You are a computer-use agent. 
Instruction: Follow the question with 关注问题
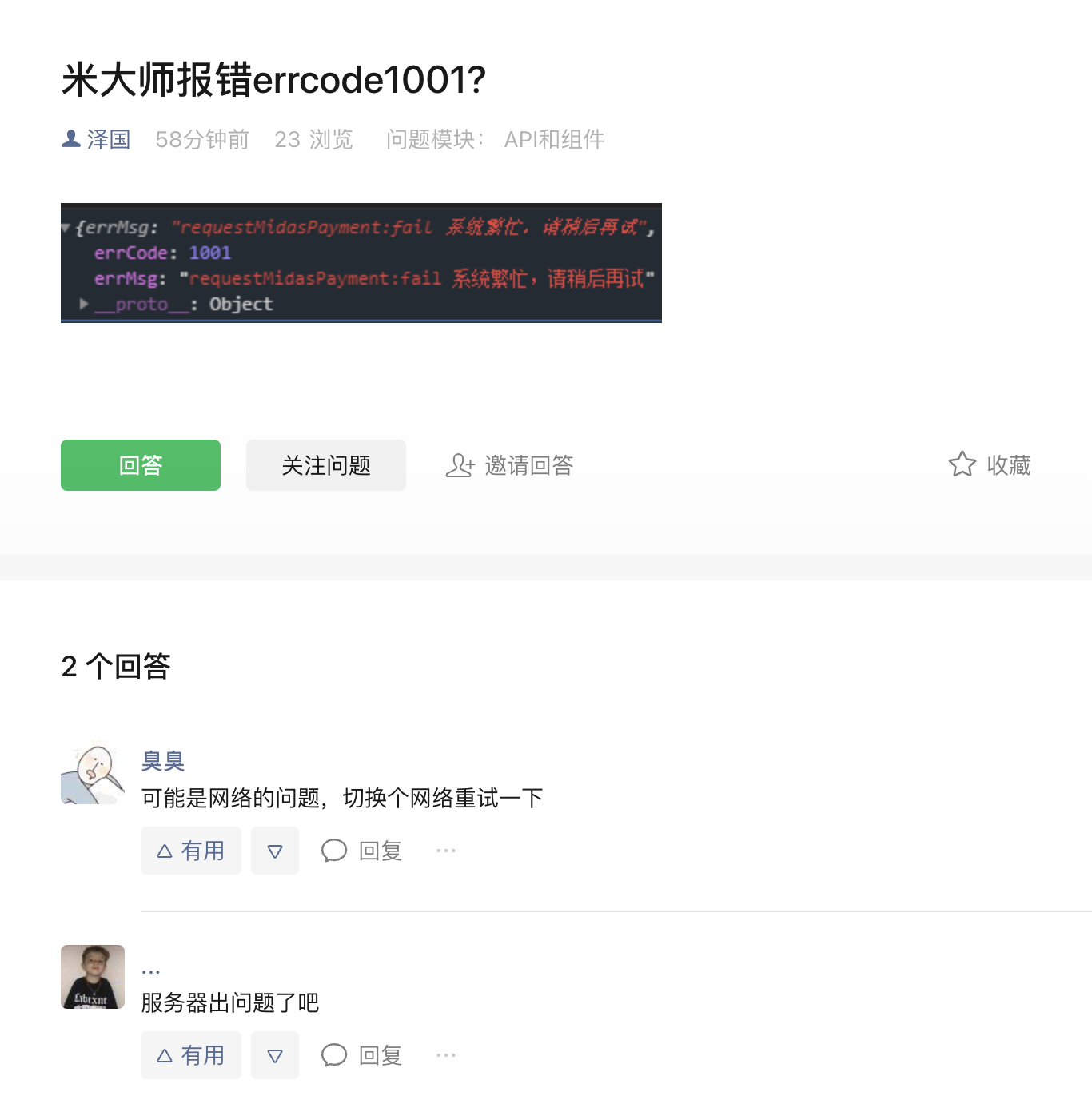[x=326, y=465]
